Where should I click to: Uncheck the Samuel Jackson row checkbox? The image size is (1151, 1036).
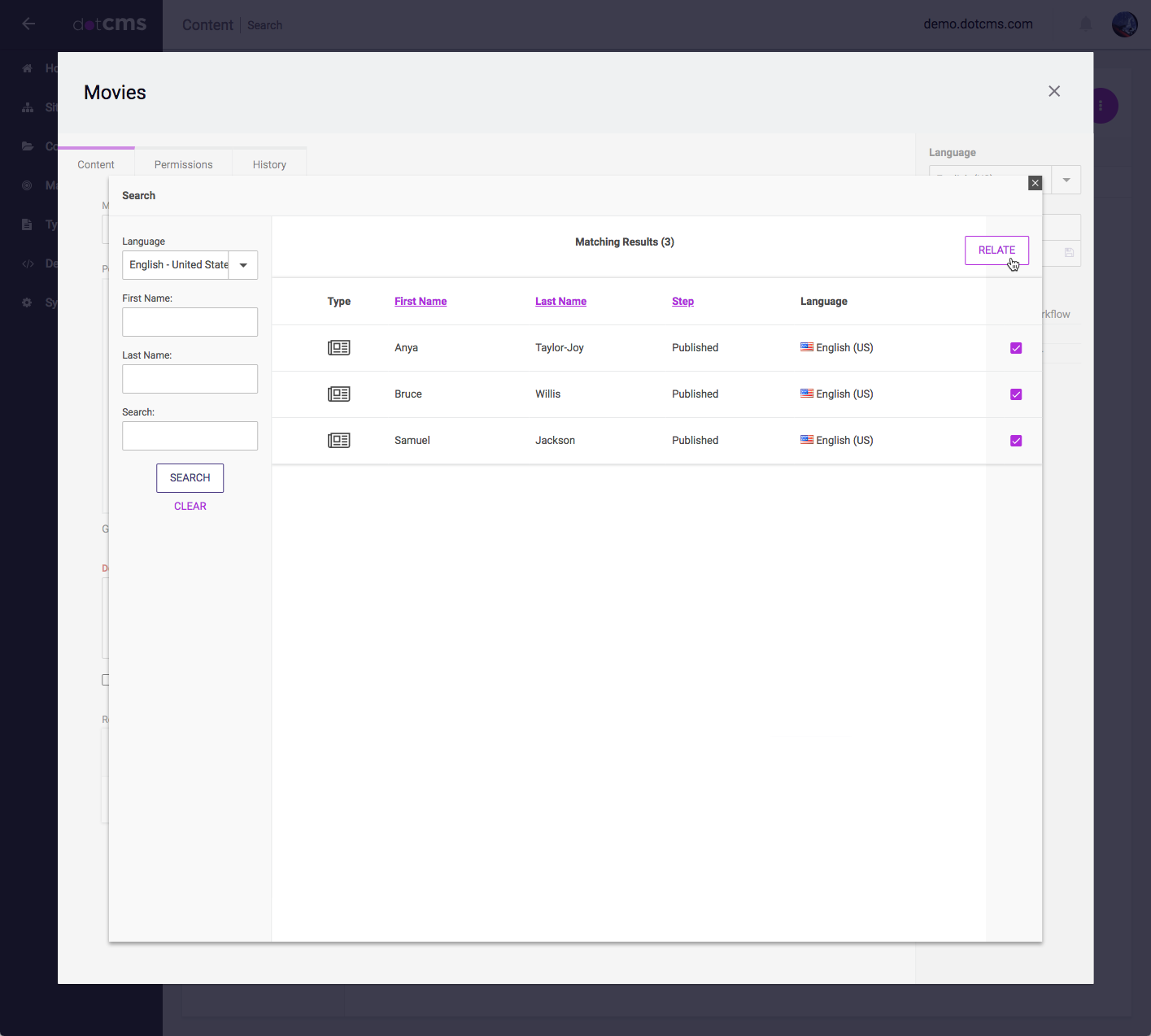[1016, 441]
